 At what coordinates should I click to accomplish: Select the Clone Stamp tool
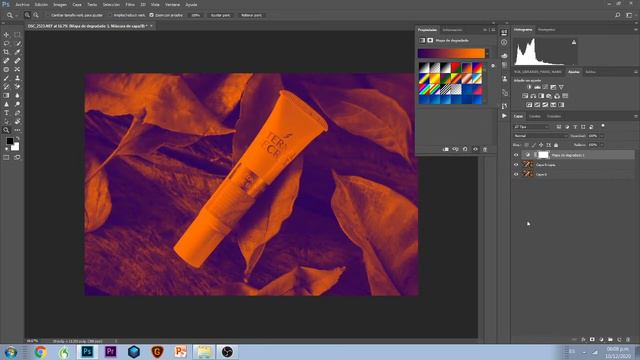(17, 78)
